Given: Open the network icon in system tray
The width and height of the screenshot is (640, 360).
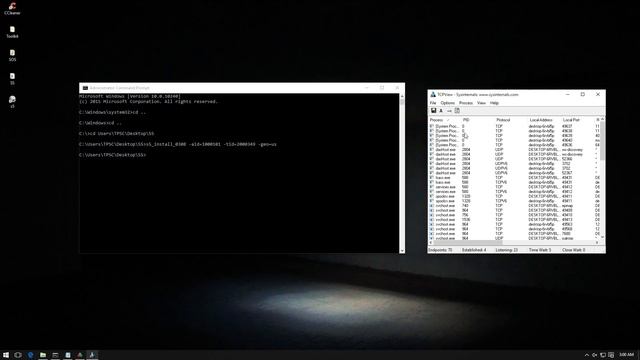Looking at the screenshot, I should click(x=603, y=355).
